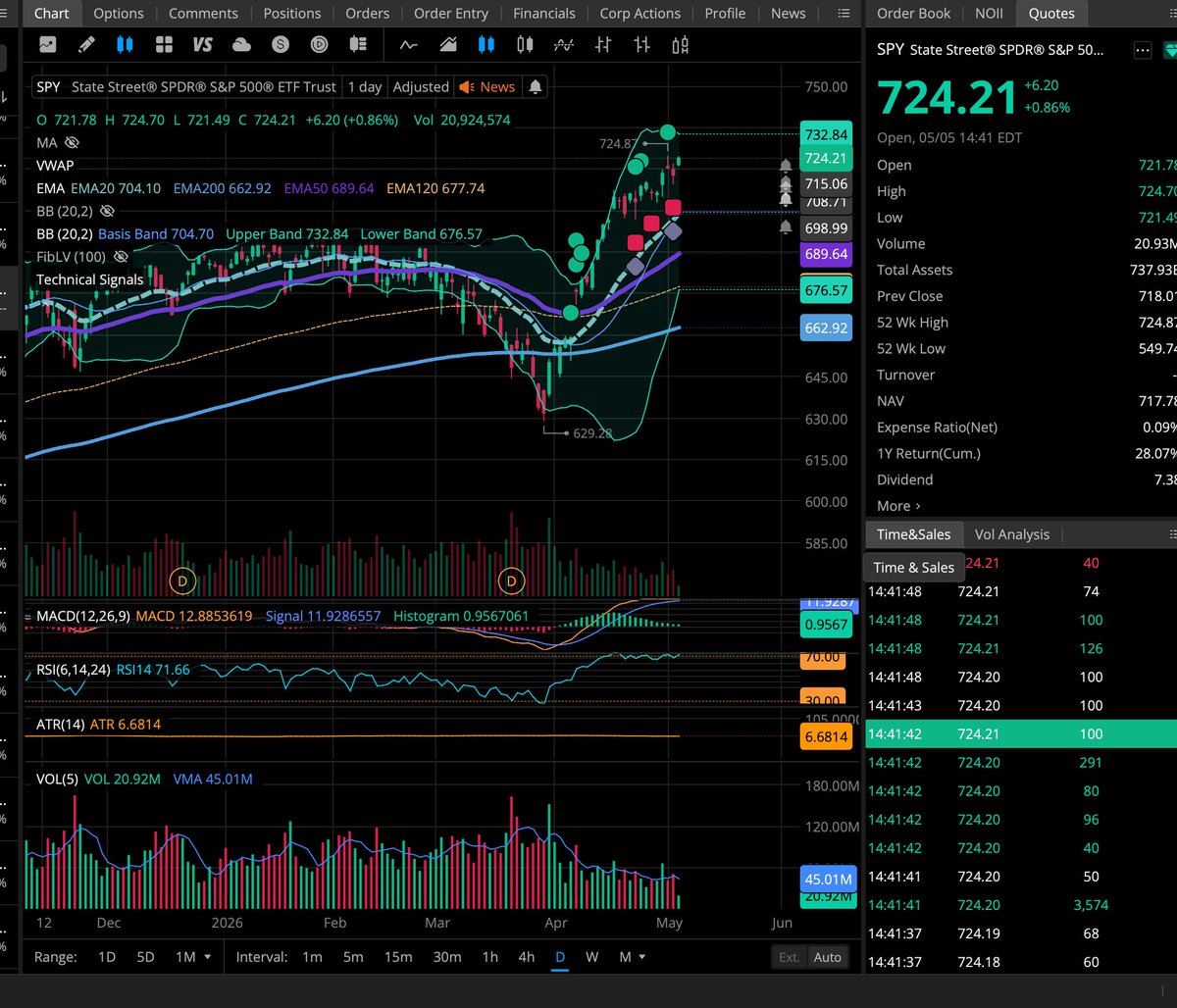Select the 5m interval
Screen dimensions: 1177x1008
[x=353, y=957]
